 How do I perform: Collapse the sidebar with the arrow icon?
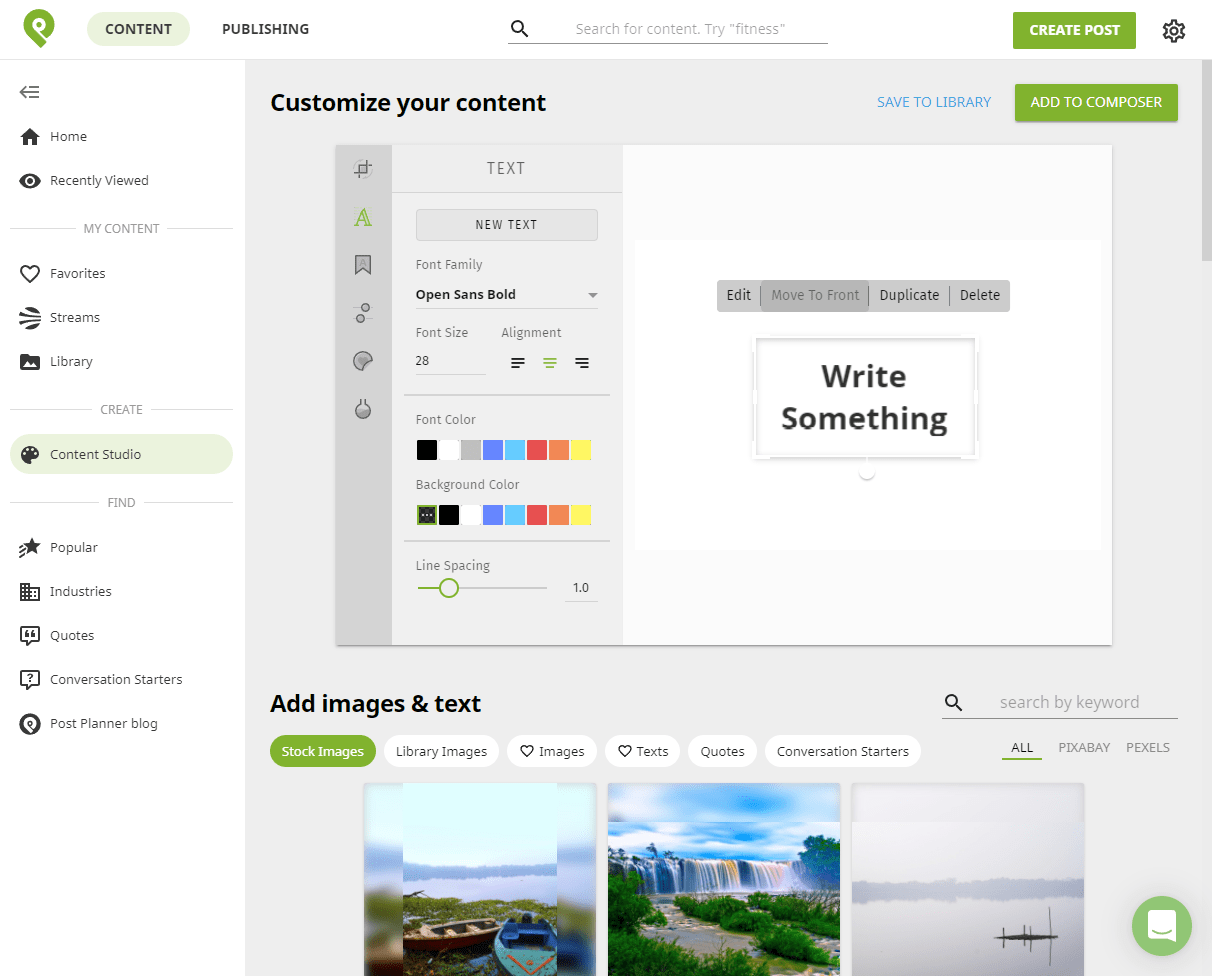click(x=30, y=92)
